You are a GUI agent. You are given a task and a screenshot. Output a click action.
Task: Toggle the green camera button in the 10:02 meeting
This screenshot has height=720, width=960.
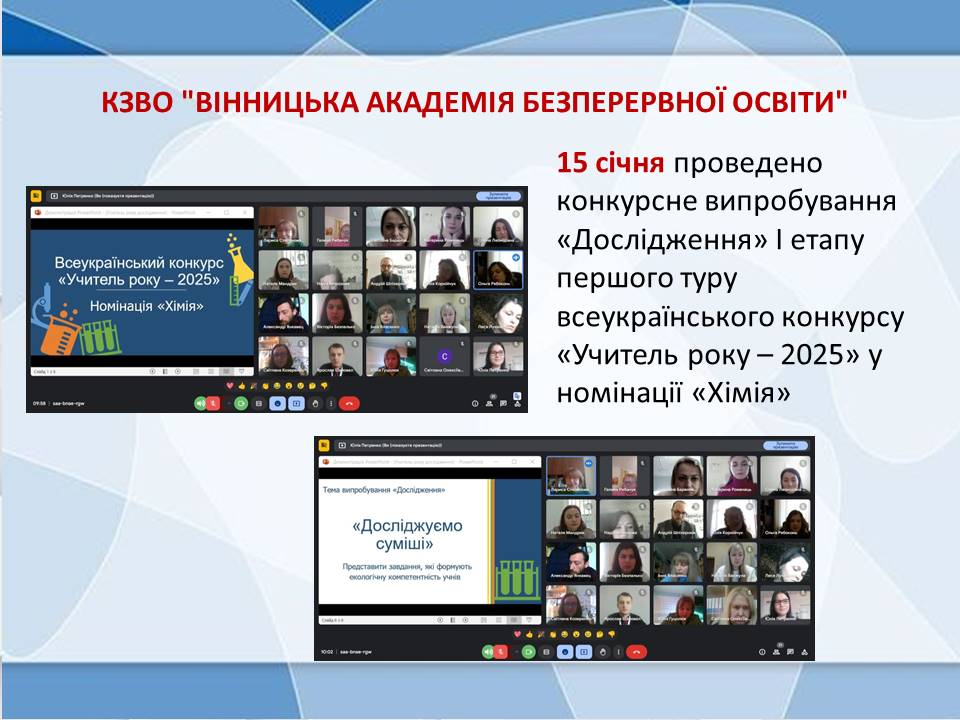(528, 652)
